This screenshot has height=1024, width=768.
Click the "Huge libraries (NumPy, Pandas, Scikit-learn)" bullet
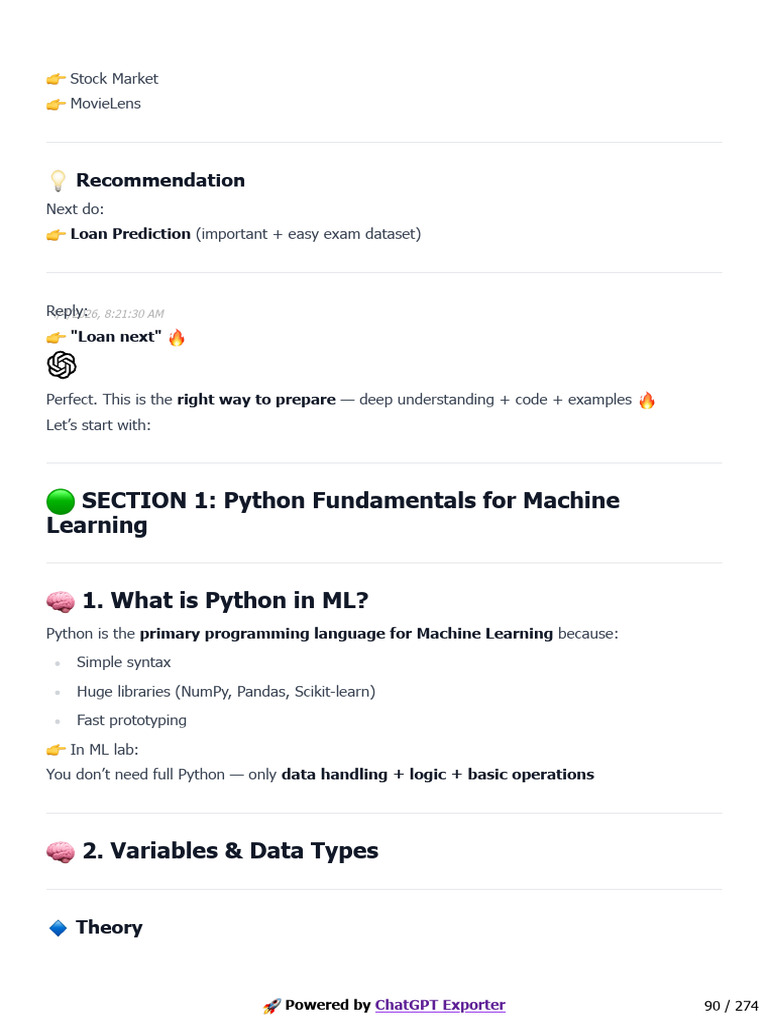(x=226, y=691)
